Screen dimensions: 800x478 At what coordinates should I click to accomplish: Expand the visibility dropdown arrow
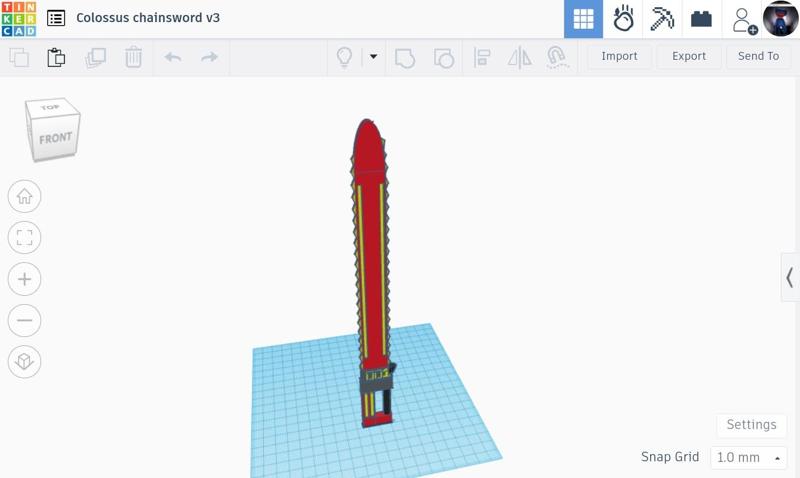click(373, 57)
